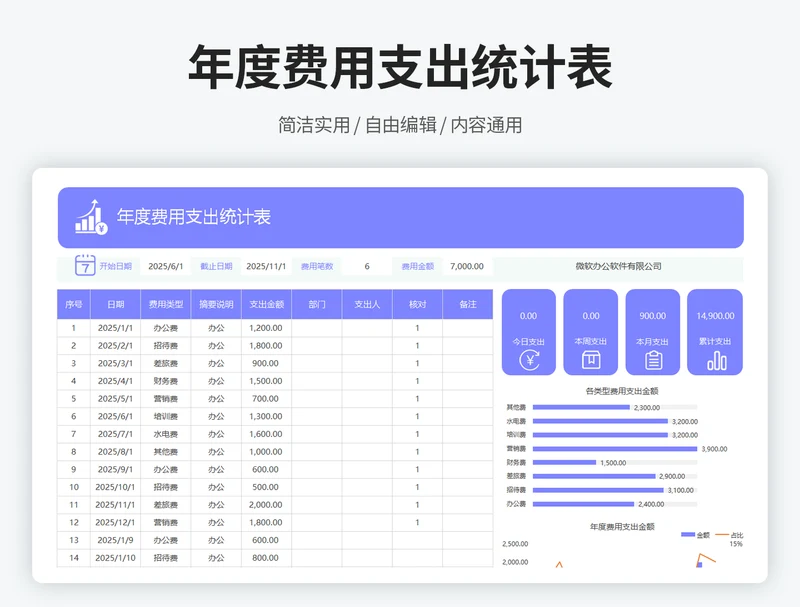The height and width of the screenshot is (607, 800).
Task: Click the weekly calendar icon under 本周支出
Action: (x=591, y=360)
